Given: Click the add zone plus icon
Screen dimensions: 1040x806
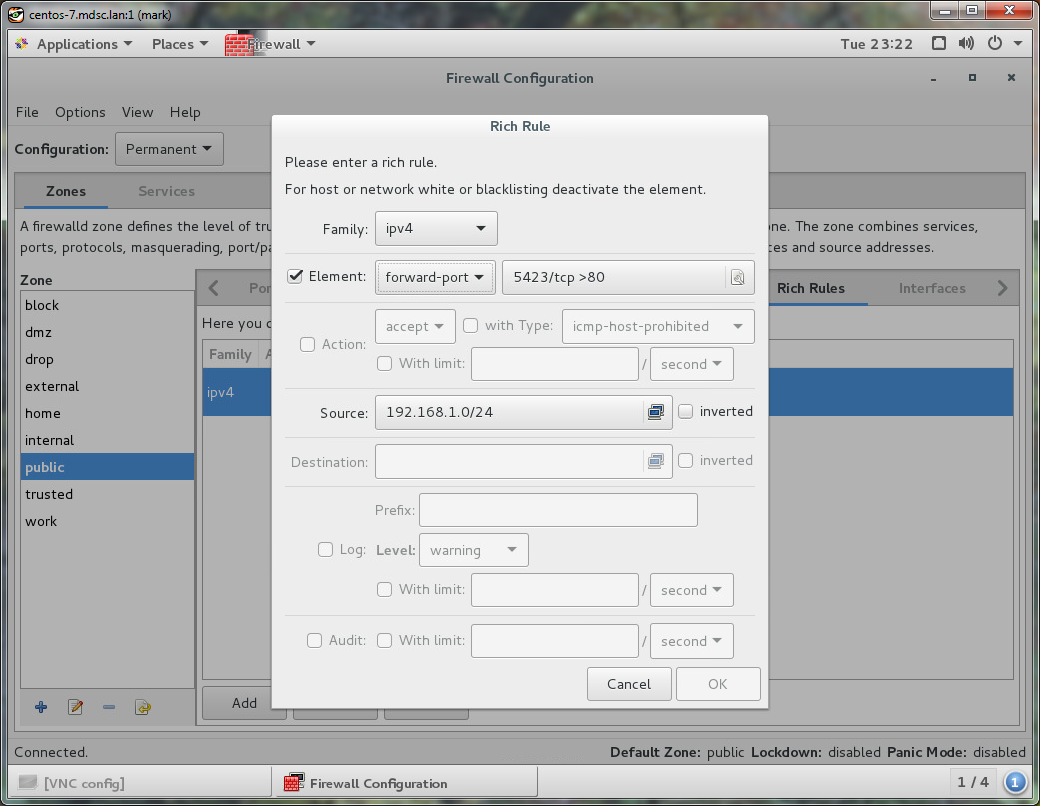Looking at the screenshot, I should 41,707.
